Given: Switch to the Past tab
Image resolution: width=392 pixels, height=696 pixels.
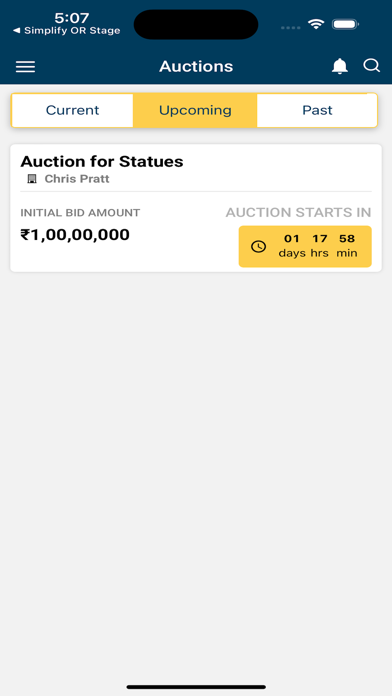Looking at the screenshot, I should coord(317,110).
